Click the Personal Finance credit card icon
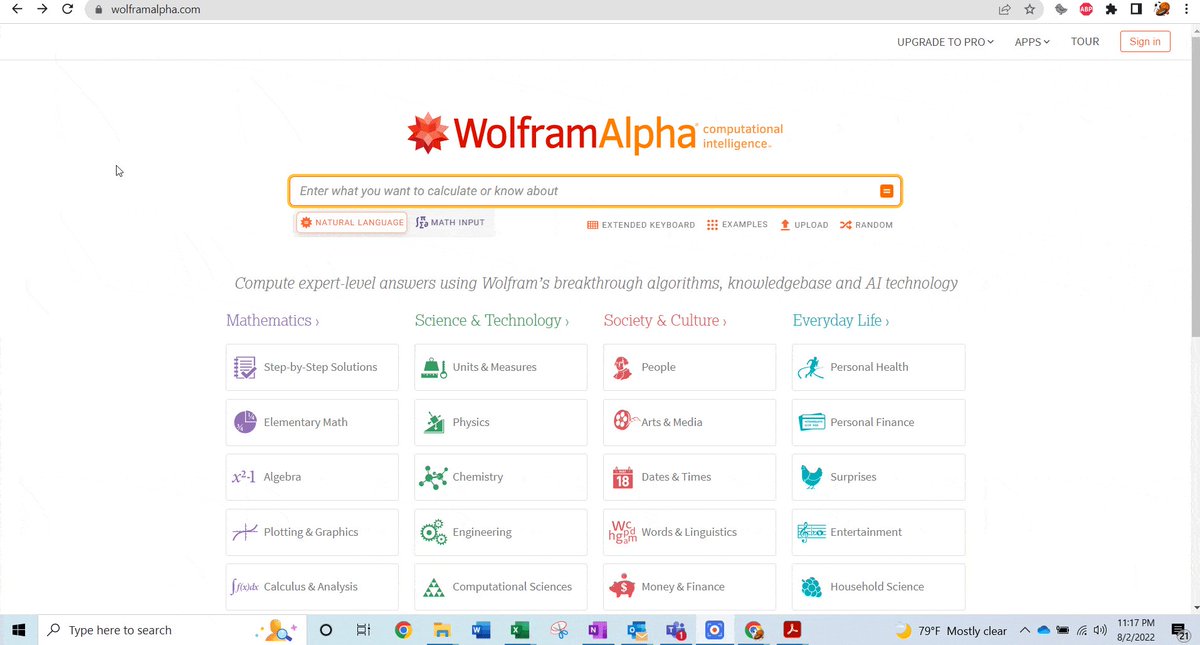 click(811, 422)
